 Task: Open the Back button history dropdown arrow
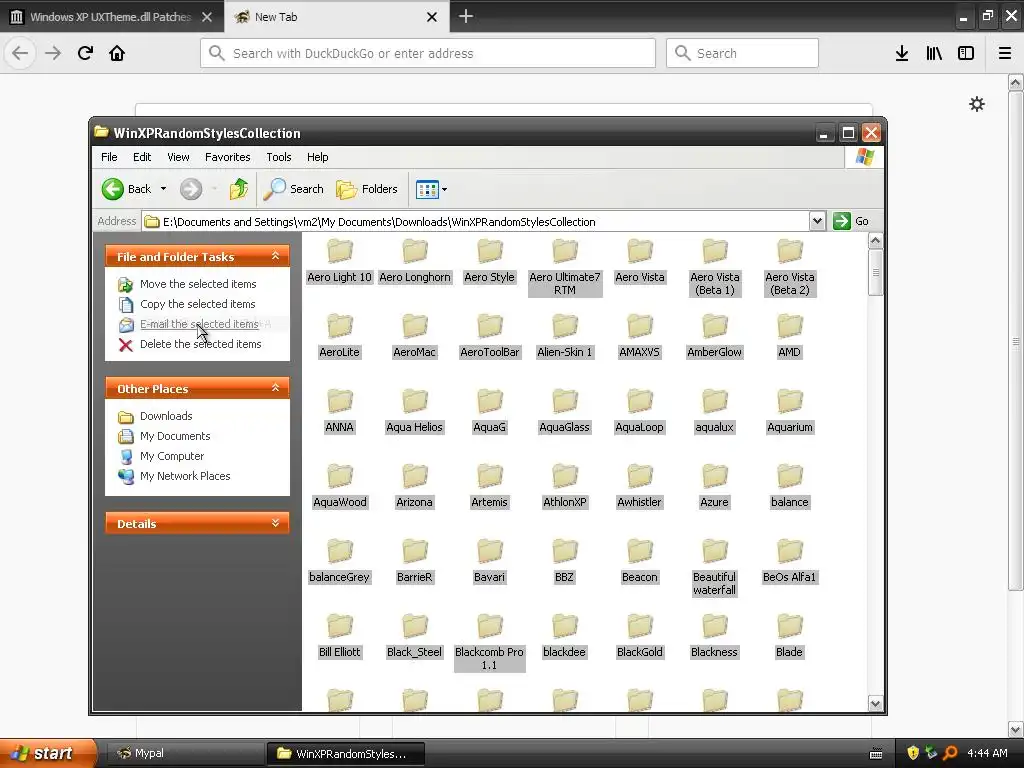click(x=163, y=189)
